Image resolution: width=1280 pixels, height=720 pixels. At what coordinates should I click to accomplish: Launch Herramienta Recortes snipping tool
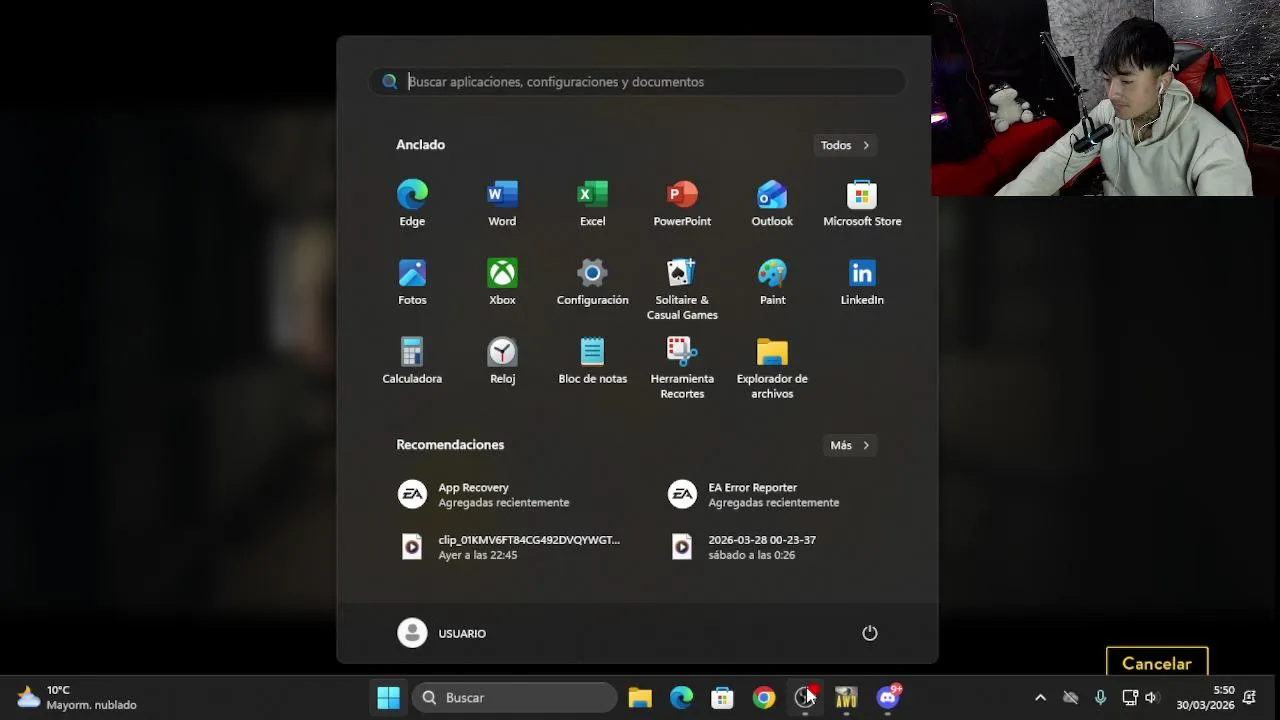[x=682, y=368]
